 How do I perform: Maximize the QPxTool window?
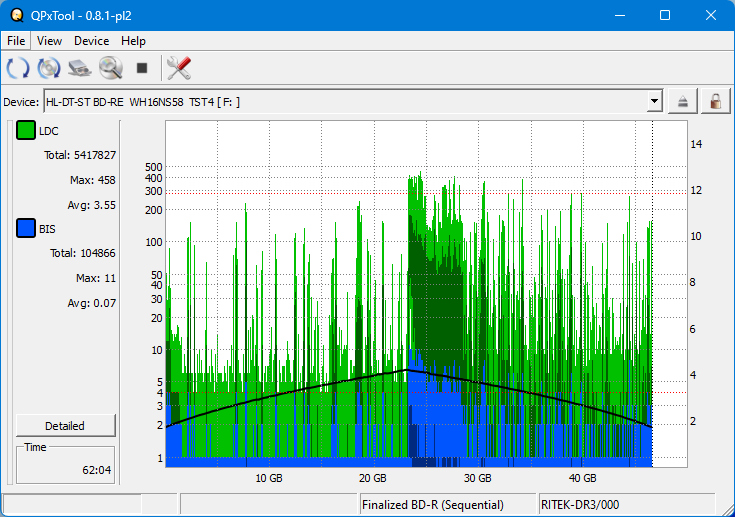(665, 15)
